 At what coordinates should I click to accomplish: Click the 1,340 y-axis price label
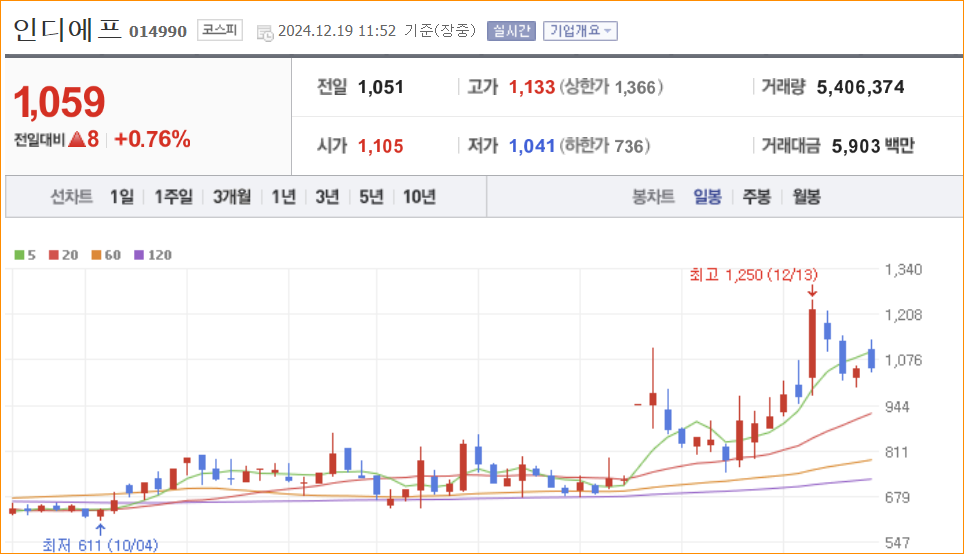pyautogui.click(x=903, y=269)
